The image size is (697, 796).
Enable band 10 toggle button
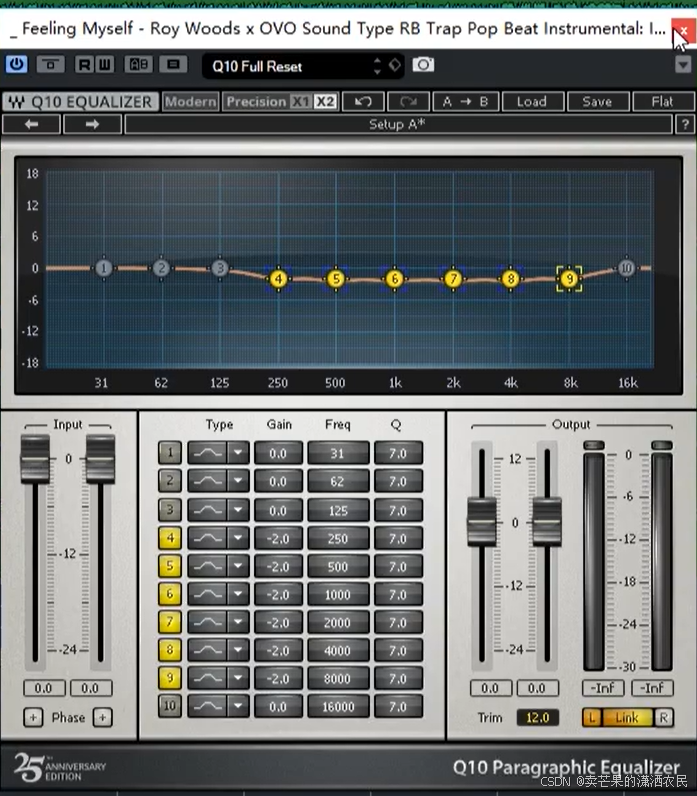170,706
